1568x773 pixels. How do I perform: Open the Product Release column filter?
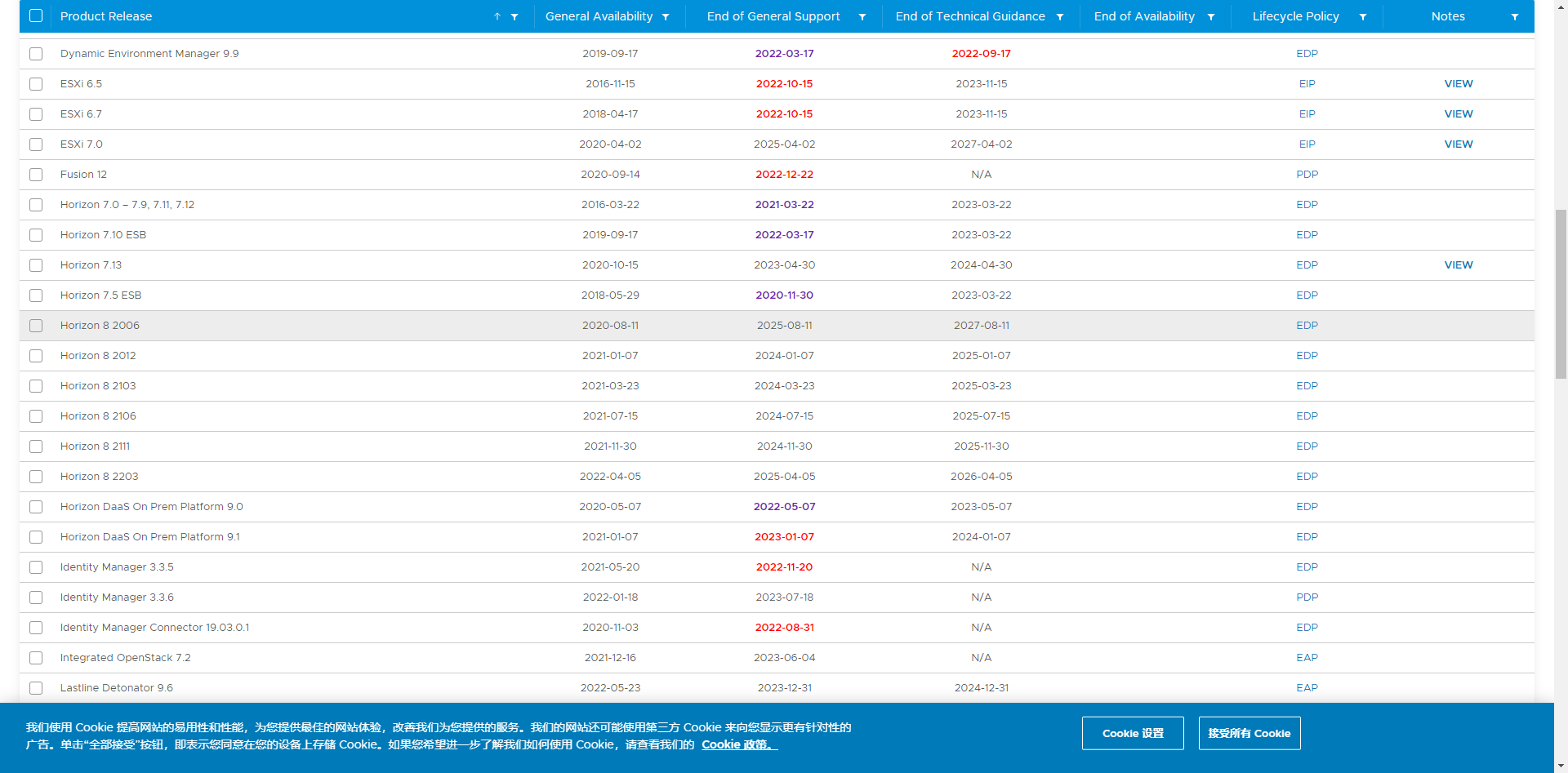tap(514, 16)
